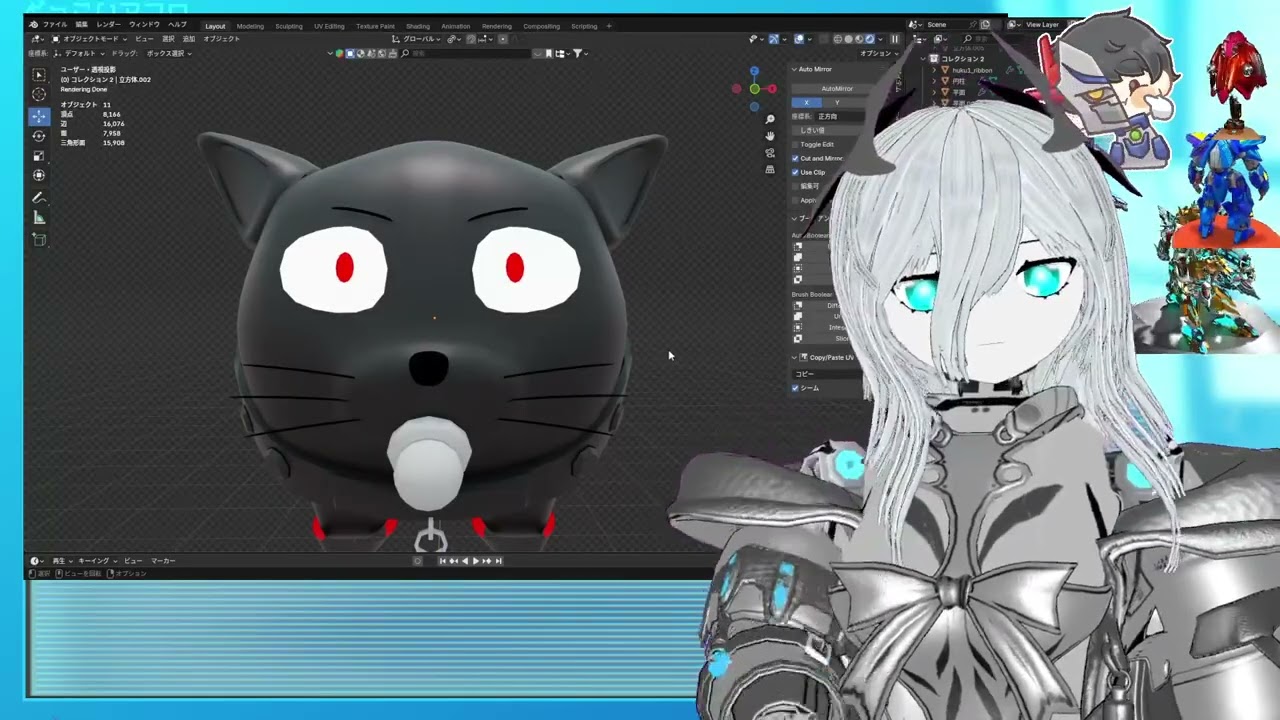
Task: Open the ファイル menu
Action: click(x=55, y=25)
